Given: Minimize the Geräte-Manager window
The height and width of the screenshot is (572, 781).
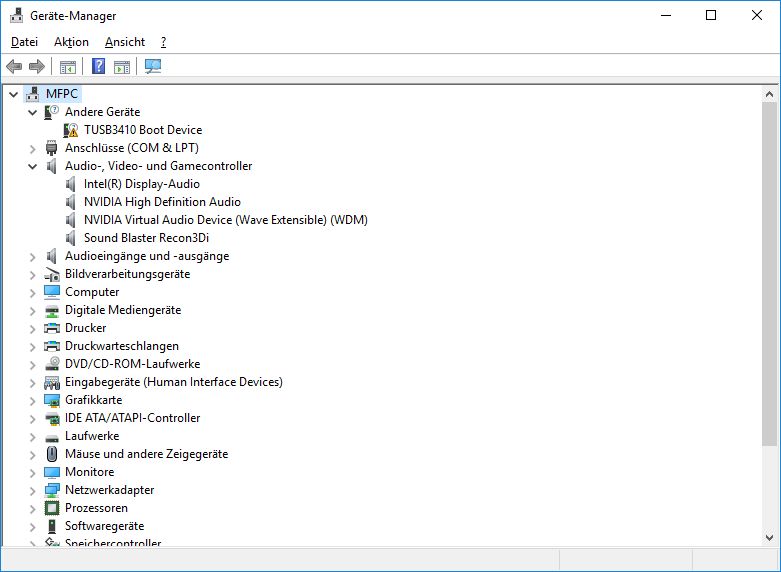Looking at the screenshot, I should 666,15.
